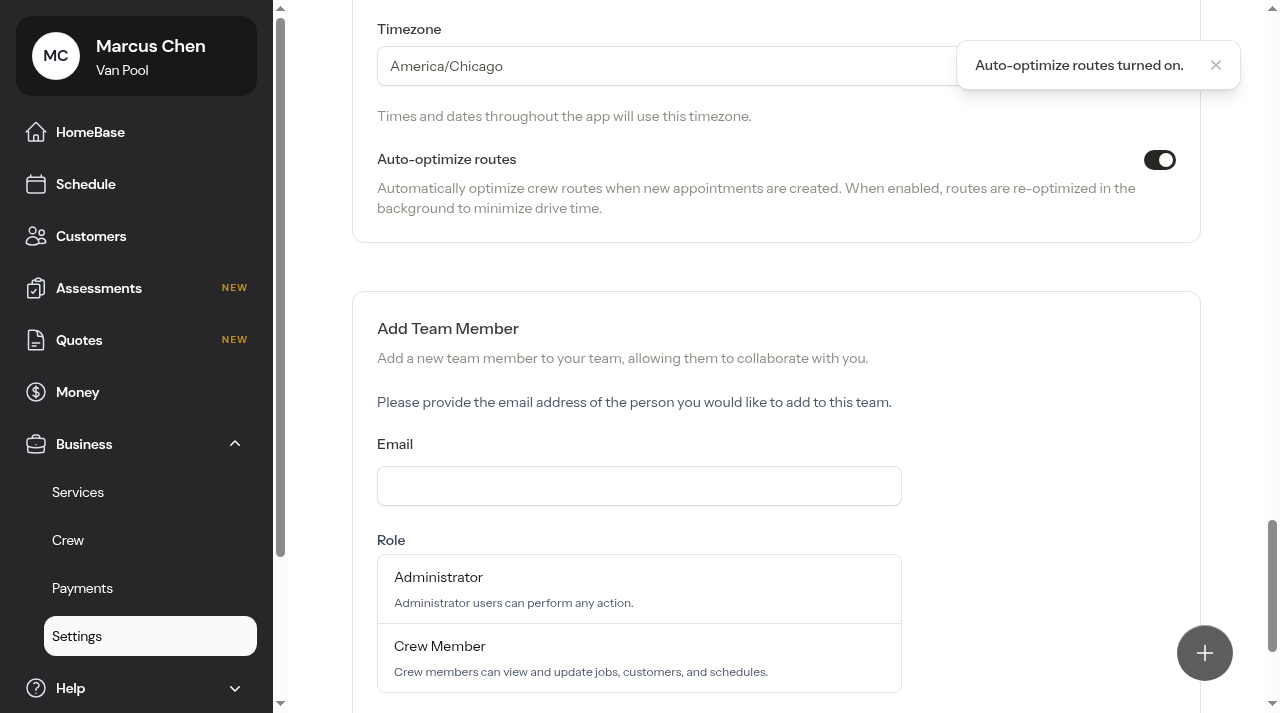Collapse the Business menu chevron
Viewport: 1280px width, 713px height.
point(235,444)
